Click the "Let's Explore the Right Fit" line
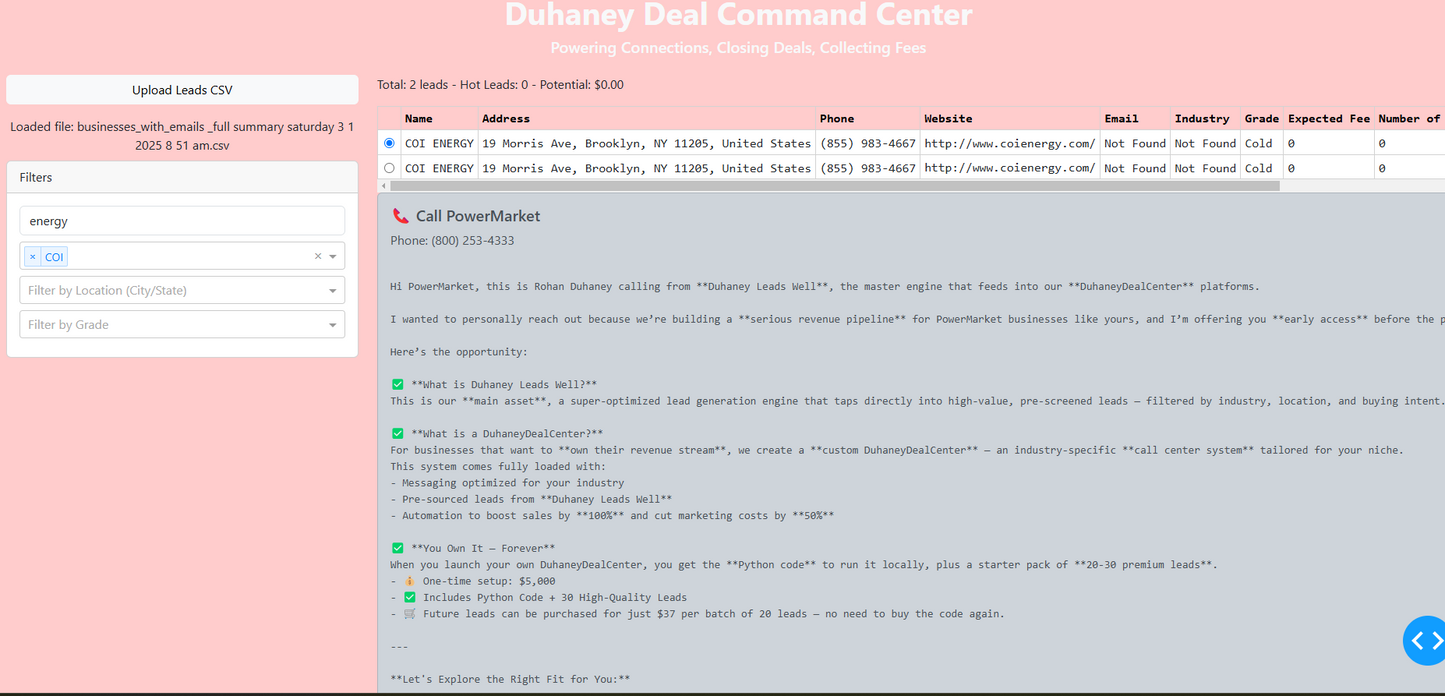The height and width of the screenshot is (696, 1445). pos(510,679)
